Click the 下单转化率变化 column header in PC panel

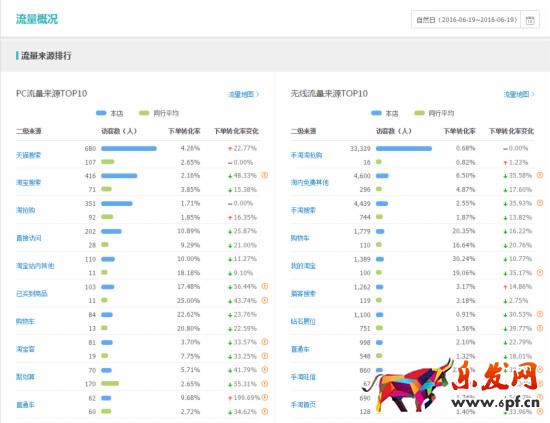[236, 131]
